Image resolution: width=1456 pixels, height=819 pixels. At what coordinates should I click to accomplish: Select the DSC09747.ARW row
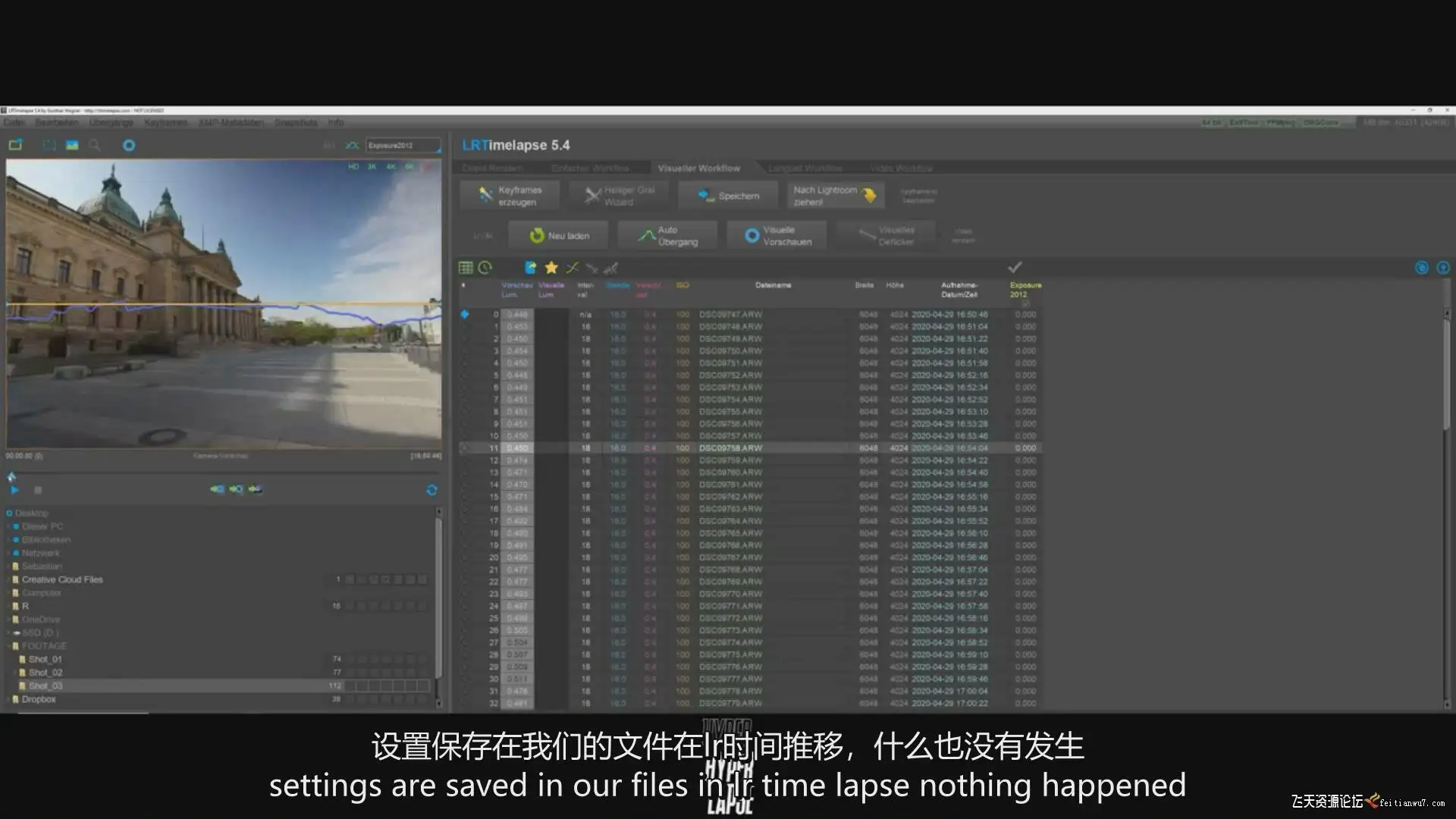tap(750, 314)
